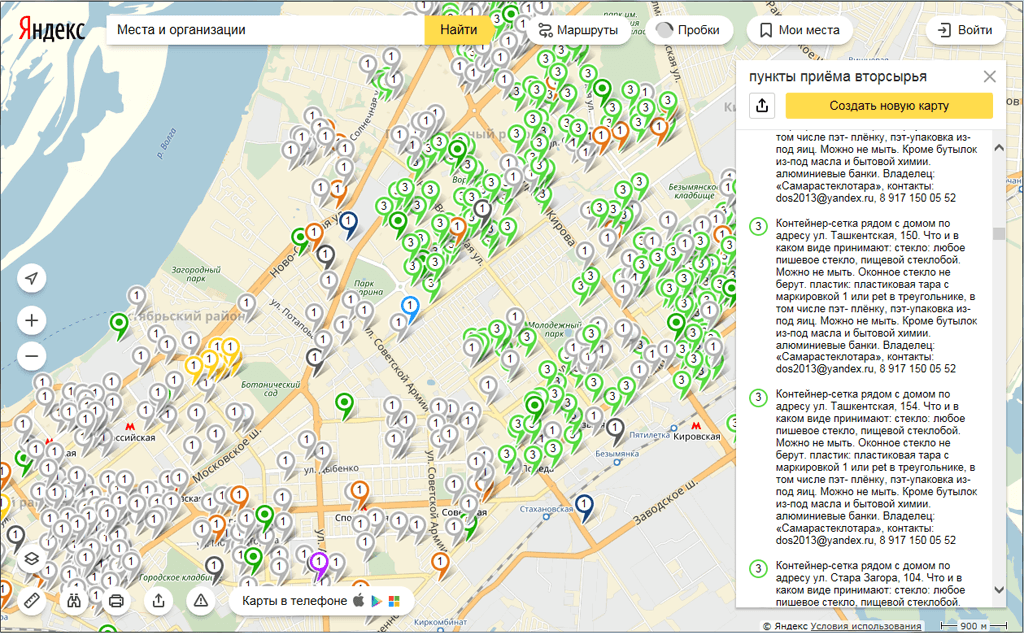Zoom in with the plus button
The image size is (1024, 633).
tap(31, 321)
